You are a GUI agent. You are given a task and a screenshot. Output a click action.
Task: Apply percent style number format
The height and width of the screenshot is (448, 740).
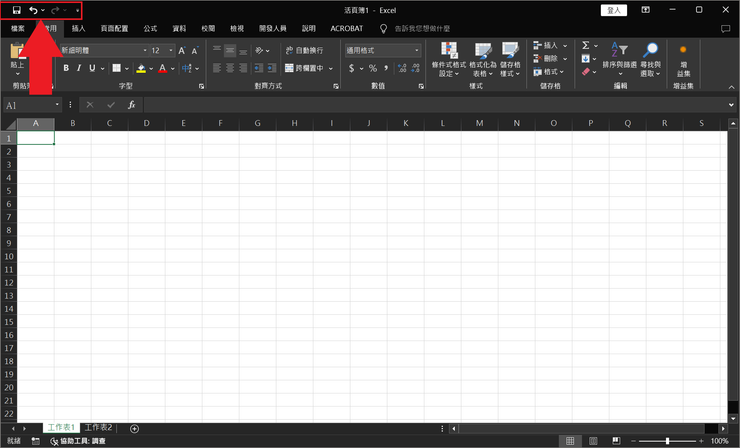pos(373,68)
